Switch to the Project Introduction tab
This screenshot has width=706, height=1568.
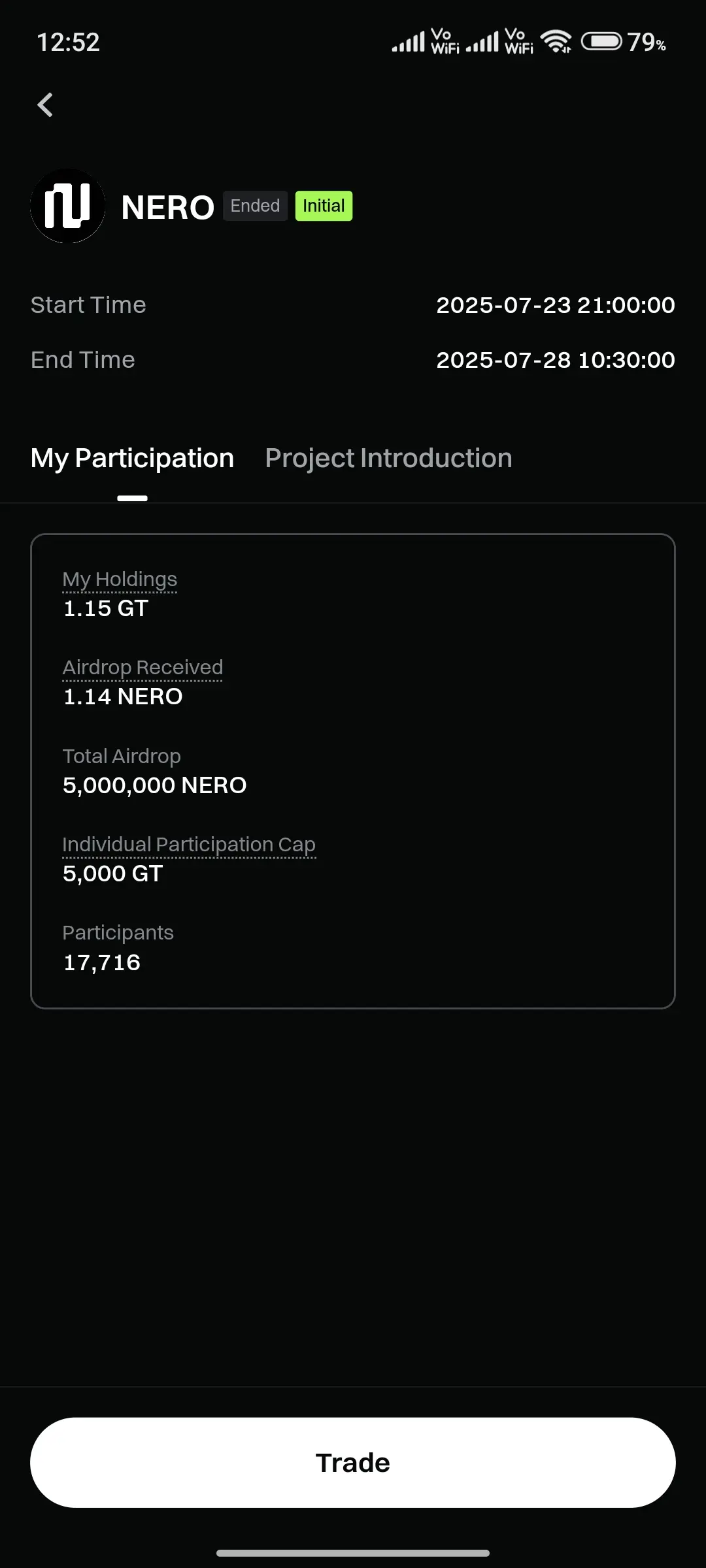[x=388, y=458]
